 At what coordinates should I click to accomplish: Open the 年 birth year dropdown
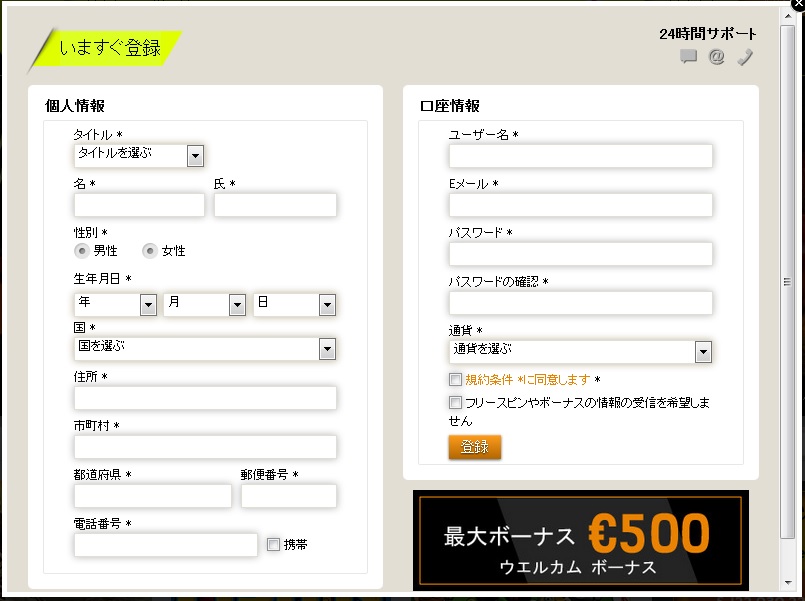[x=116, y=304]
